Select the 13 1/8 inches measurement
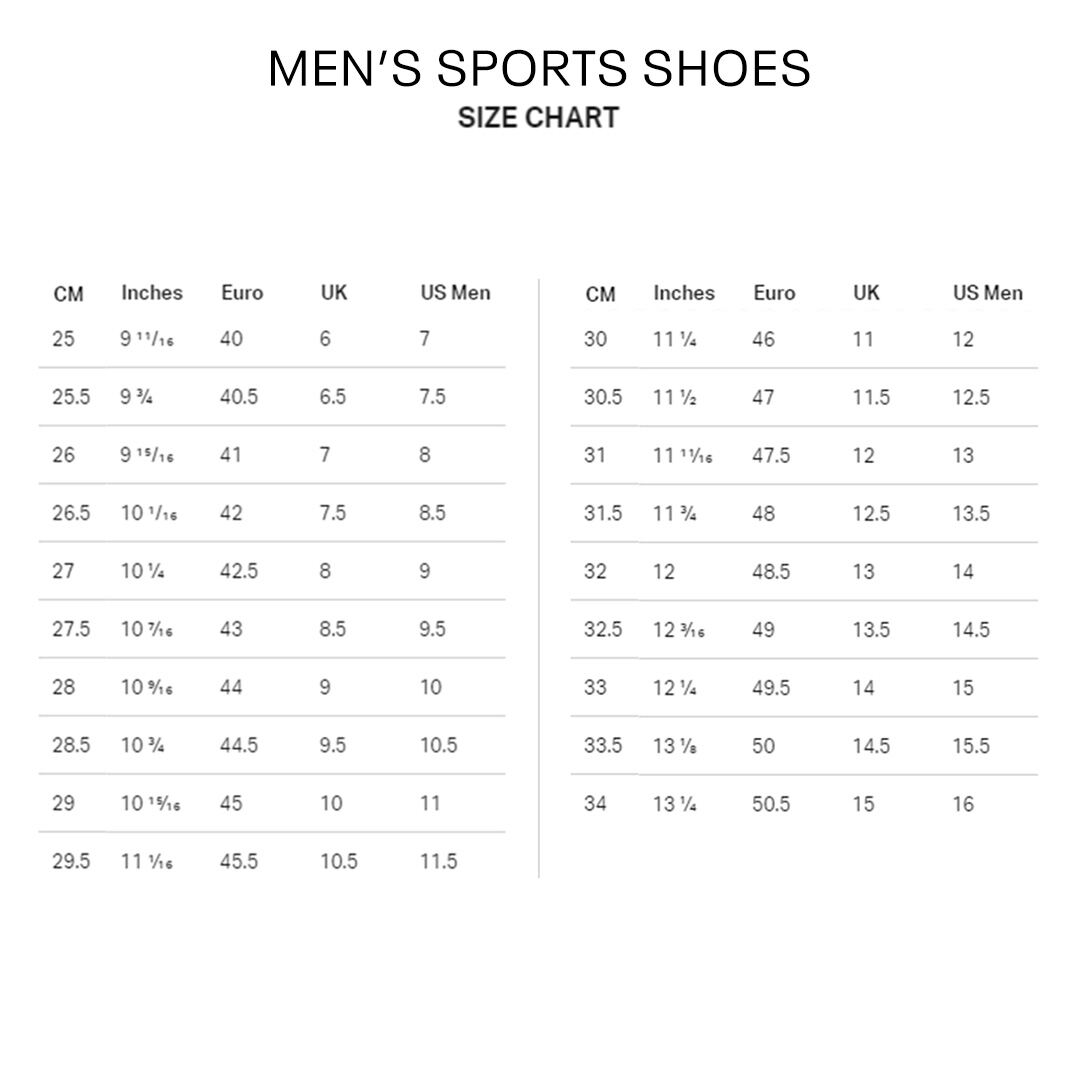 pyautogui.click(x=676, y=746)
